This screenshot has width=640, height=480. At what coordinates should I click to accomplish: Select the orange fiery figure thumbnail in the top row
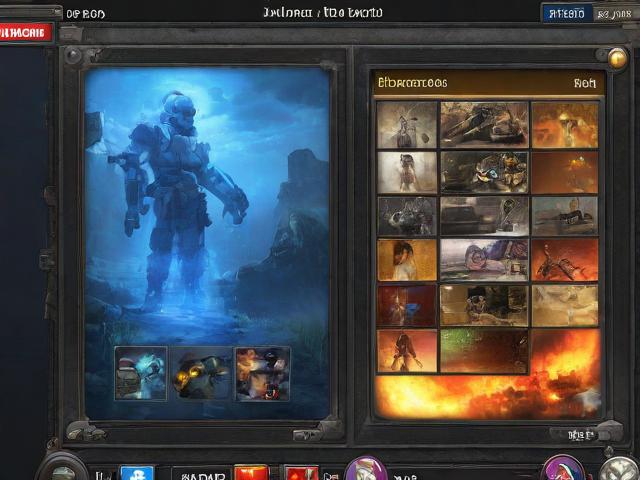[565, 124]
